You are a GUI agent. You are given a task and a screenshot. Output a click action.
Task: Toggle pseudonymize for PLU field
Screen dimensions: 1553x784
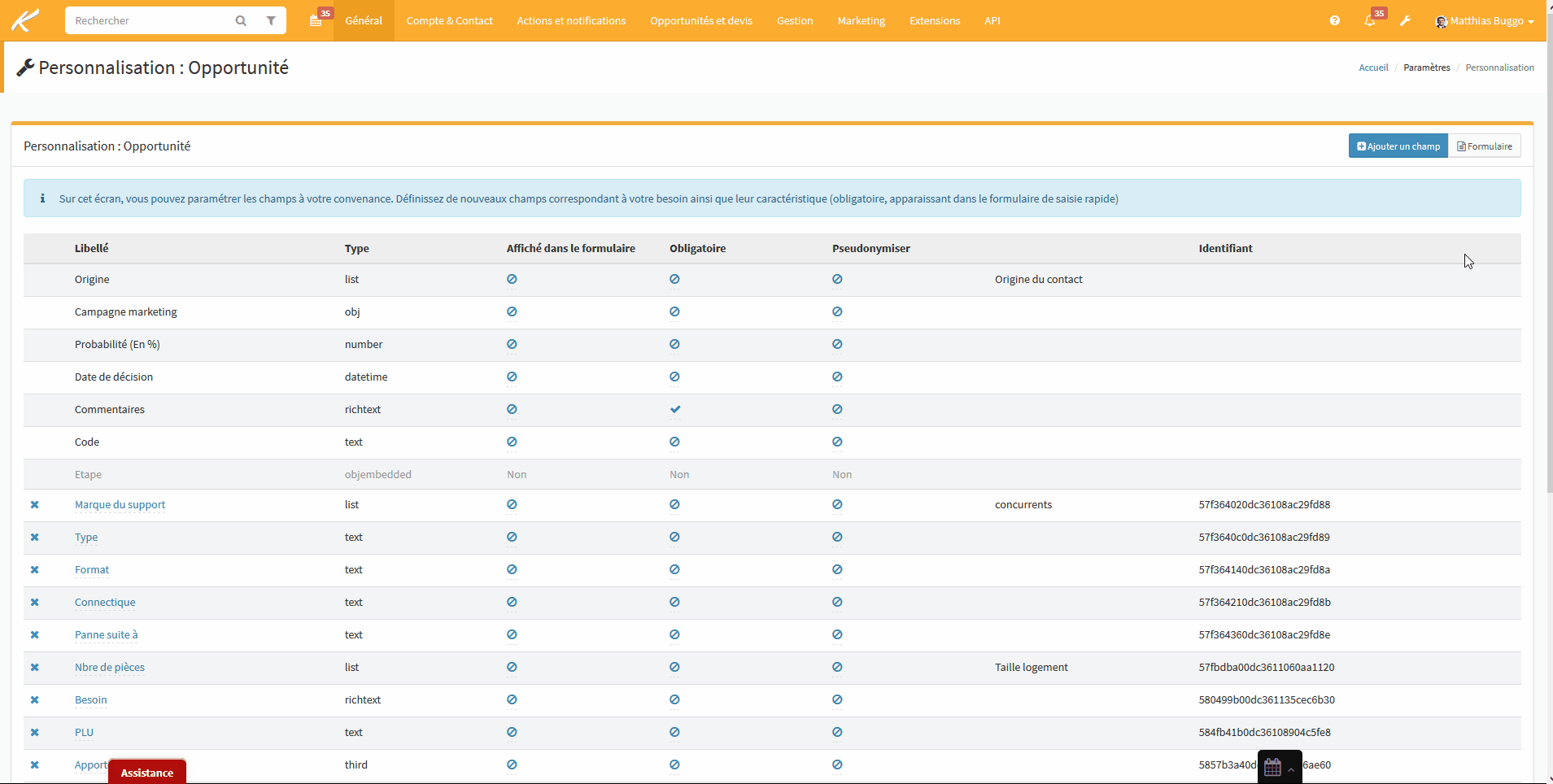tap(837, 732)
